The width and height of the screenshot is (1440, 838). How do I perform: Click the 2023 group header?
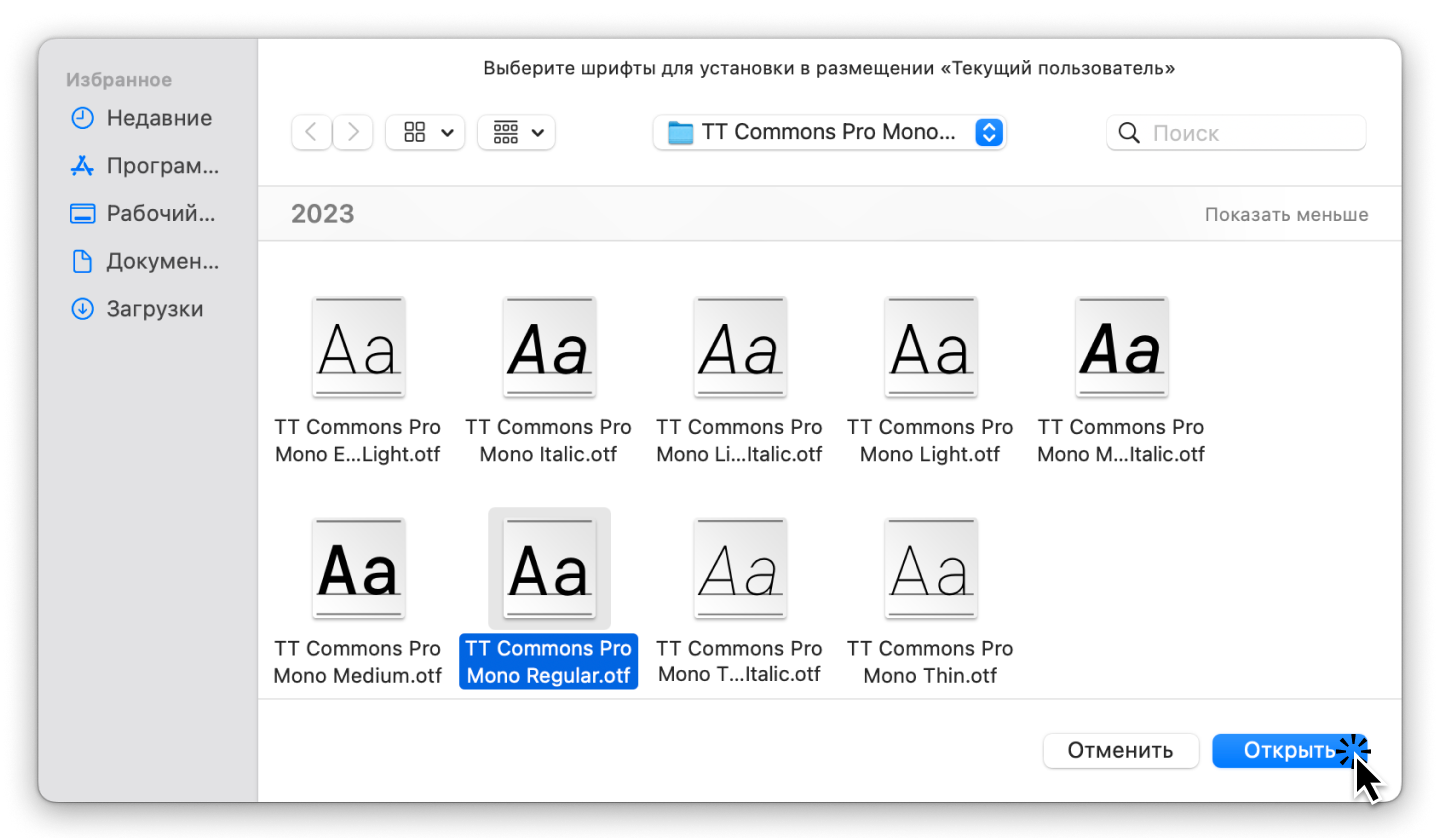click(323, 214)
